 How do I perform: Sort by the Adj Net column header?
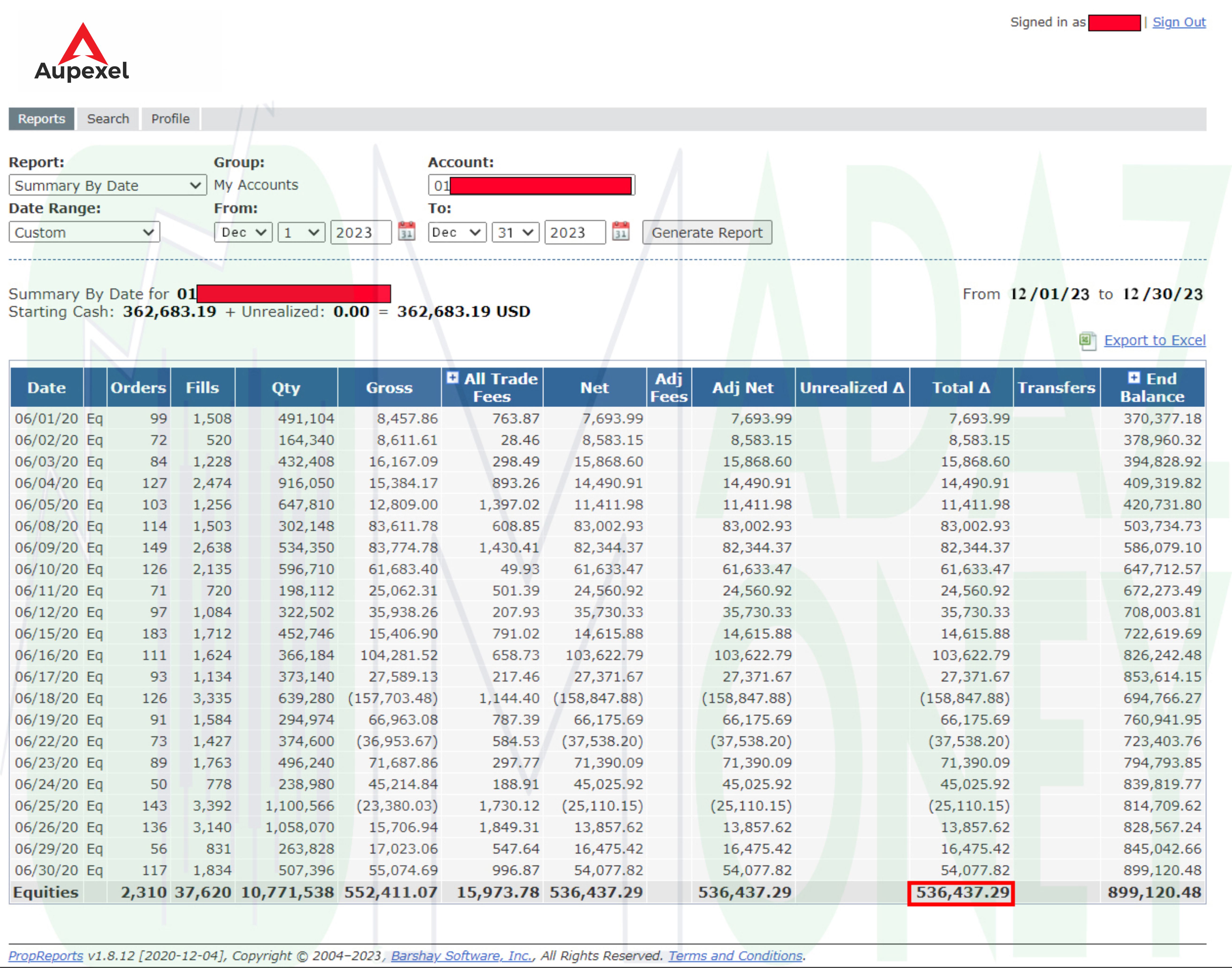[x=743, y=388]
